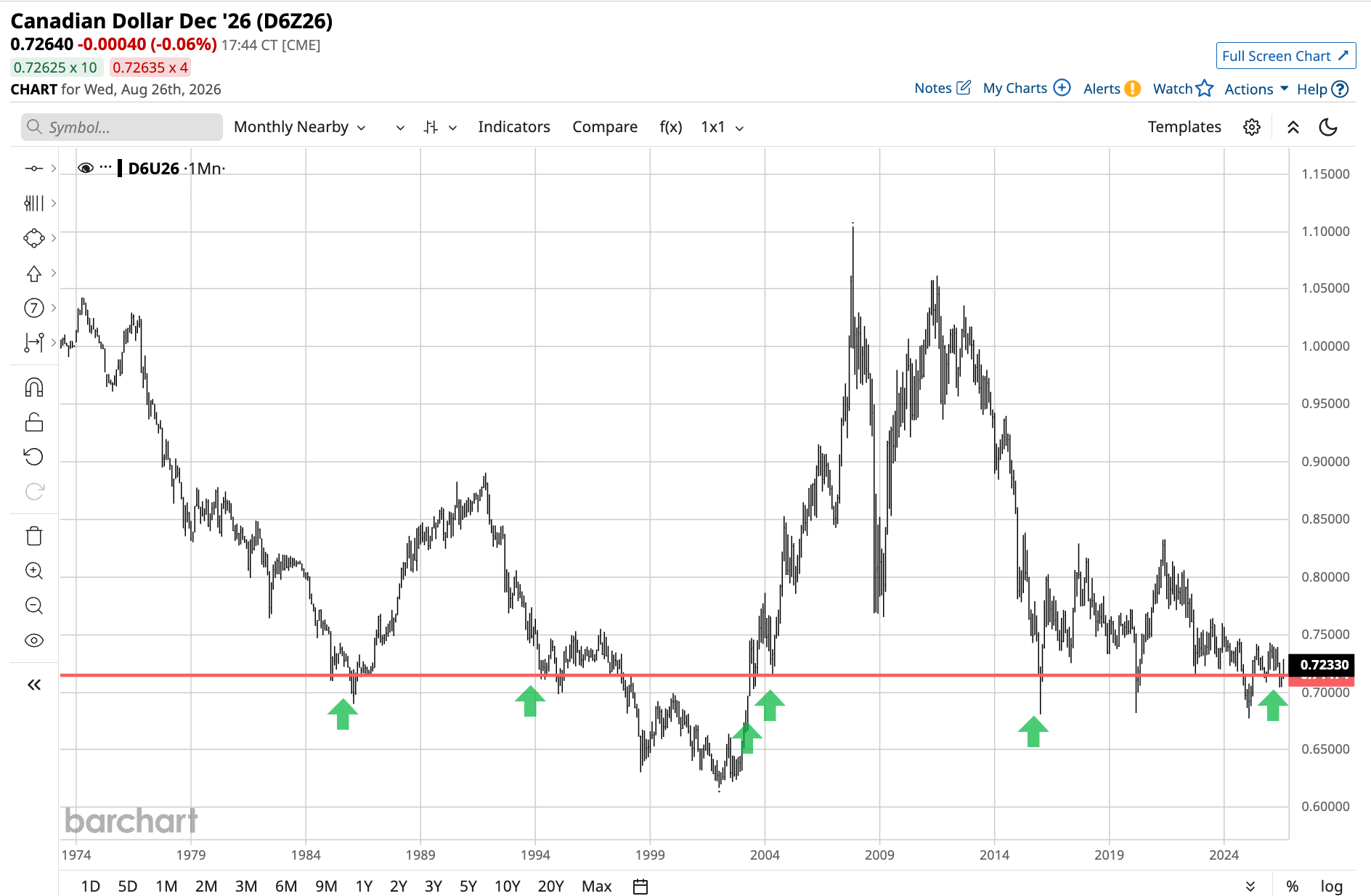The image size is (1371, 896).
Task: Click the Symbol search field
Action: coord(122,127)
